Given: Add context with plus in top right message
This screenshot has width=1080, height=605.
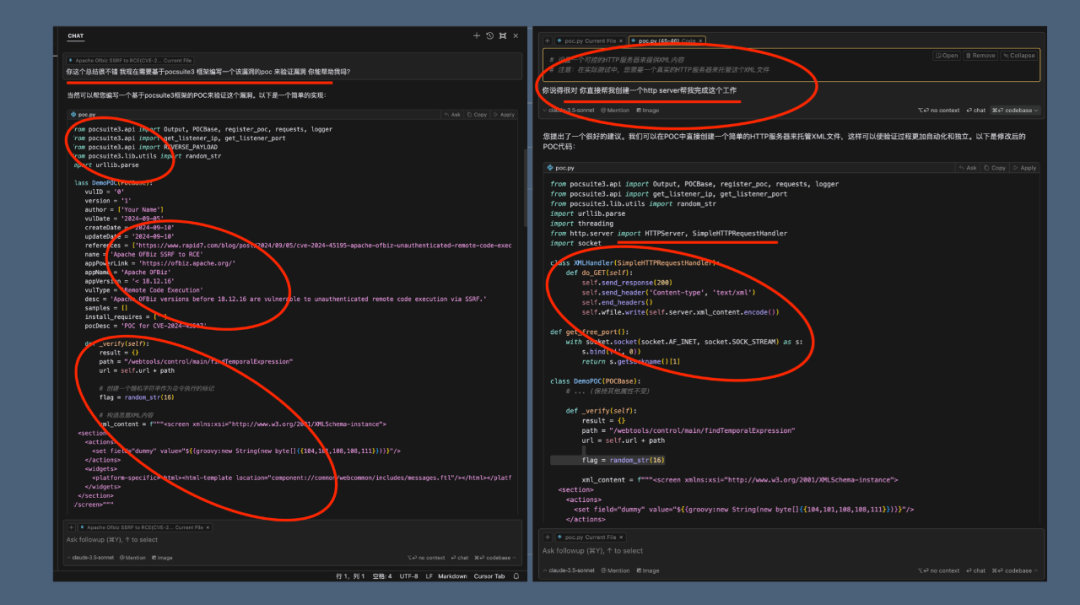Looking at the screenshot, I should pos(548,41).
